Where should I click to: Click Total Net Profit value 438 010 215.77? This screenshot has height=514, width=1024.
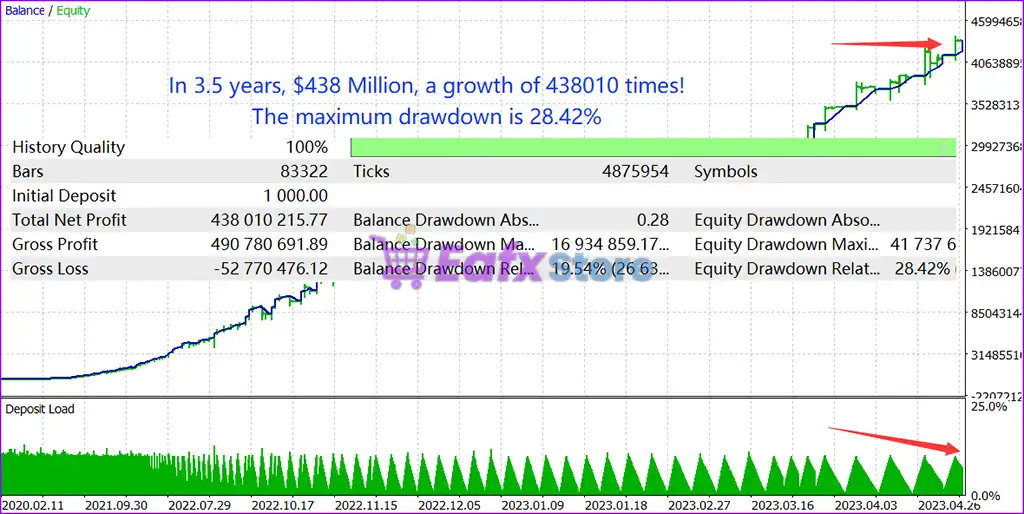coord(269,220)
